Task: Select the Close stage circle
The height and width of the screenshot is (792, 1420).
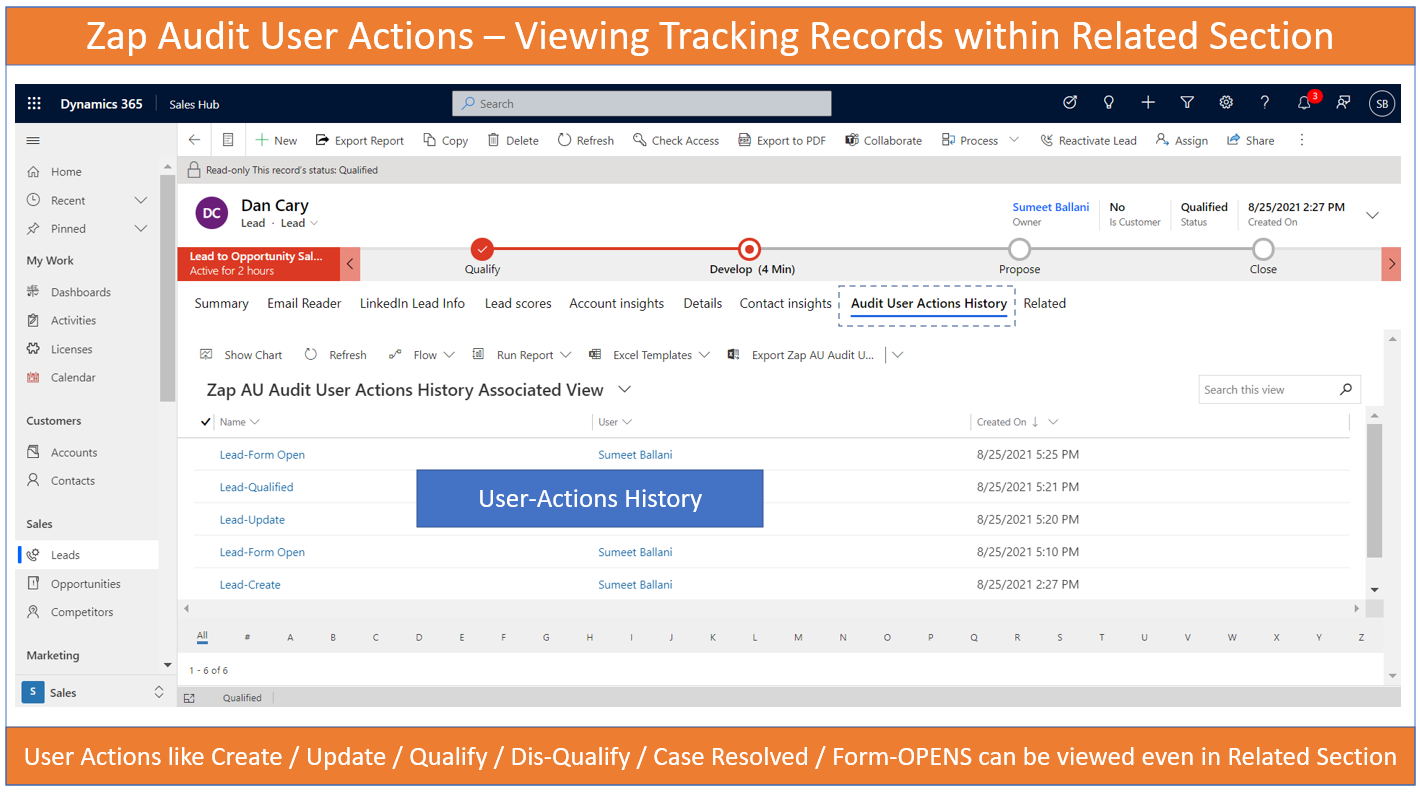Action: (x=1263, y=248)
